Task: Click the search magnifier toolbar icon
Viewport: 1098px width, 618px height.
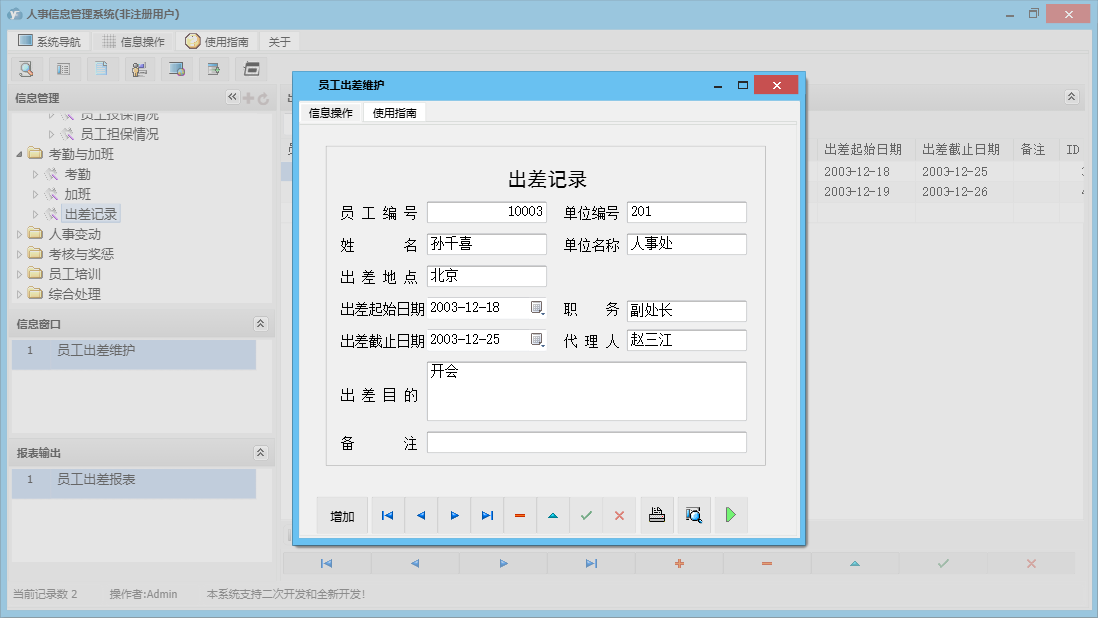Action: point(27,69)
